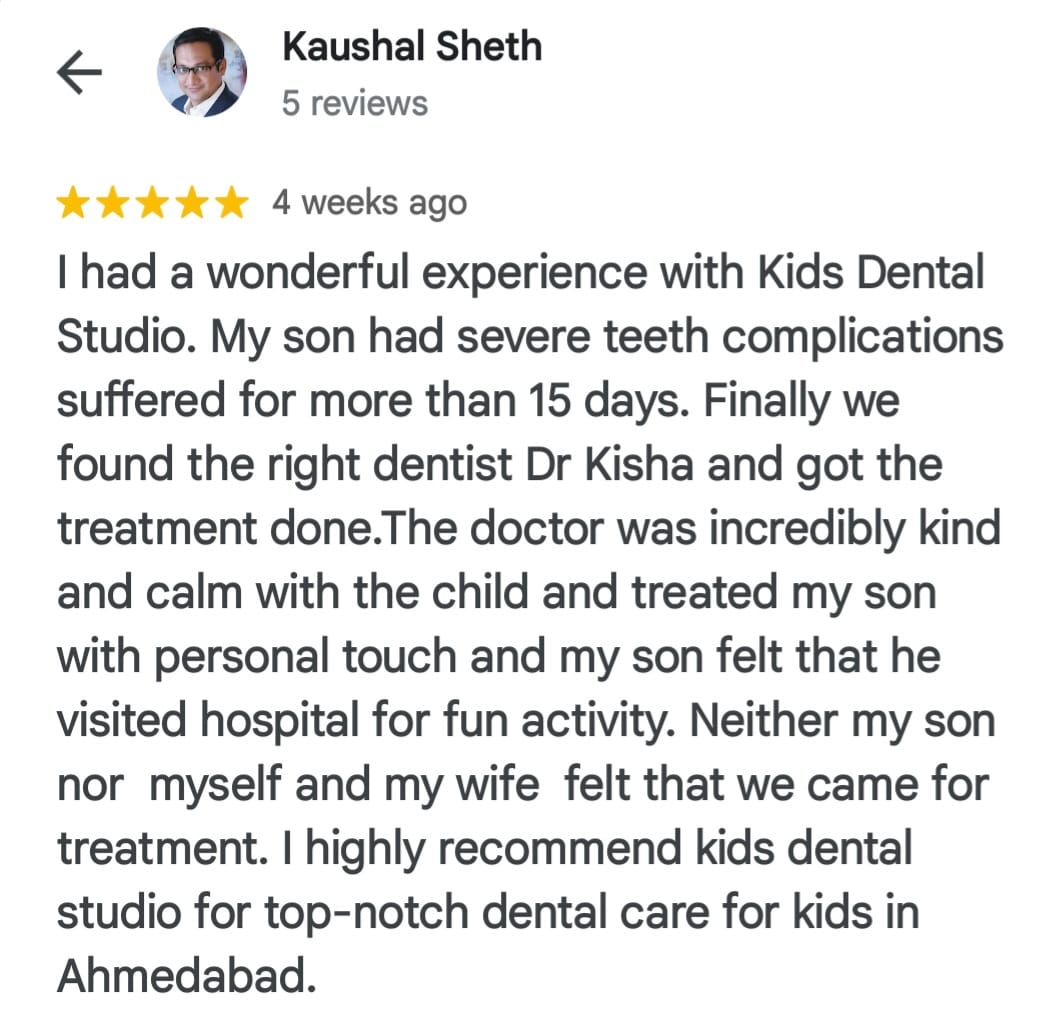Click the phrase 'personal touch' in review
The height and width of the screenshot is (1024, 1056).
pos(306,658)
